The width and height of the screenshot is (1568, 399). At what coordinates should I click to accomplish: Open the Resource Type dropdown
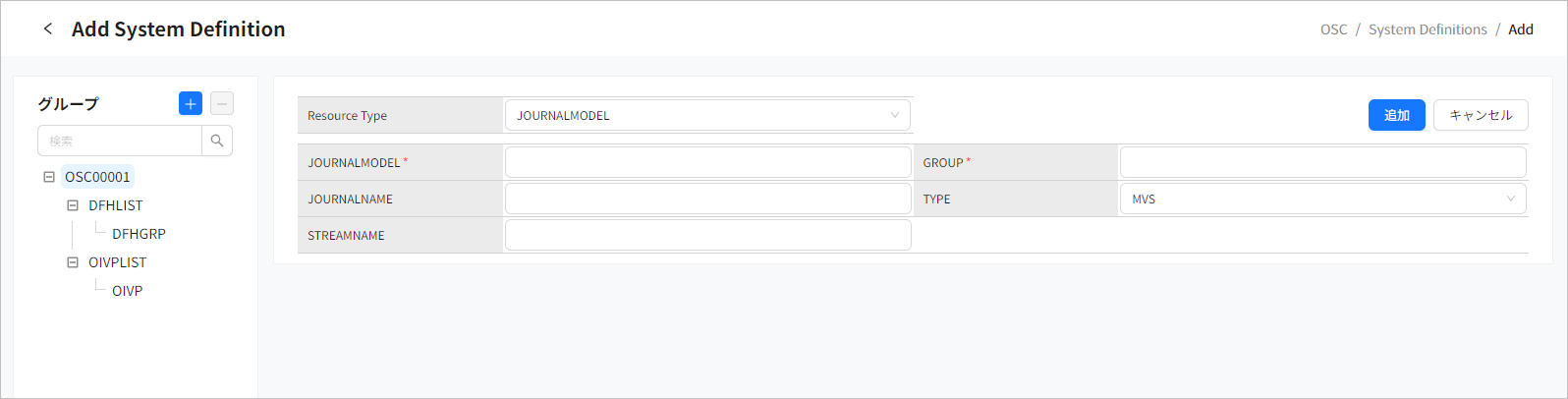pyautogui.click(x=707, y=115)
